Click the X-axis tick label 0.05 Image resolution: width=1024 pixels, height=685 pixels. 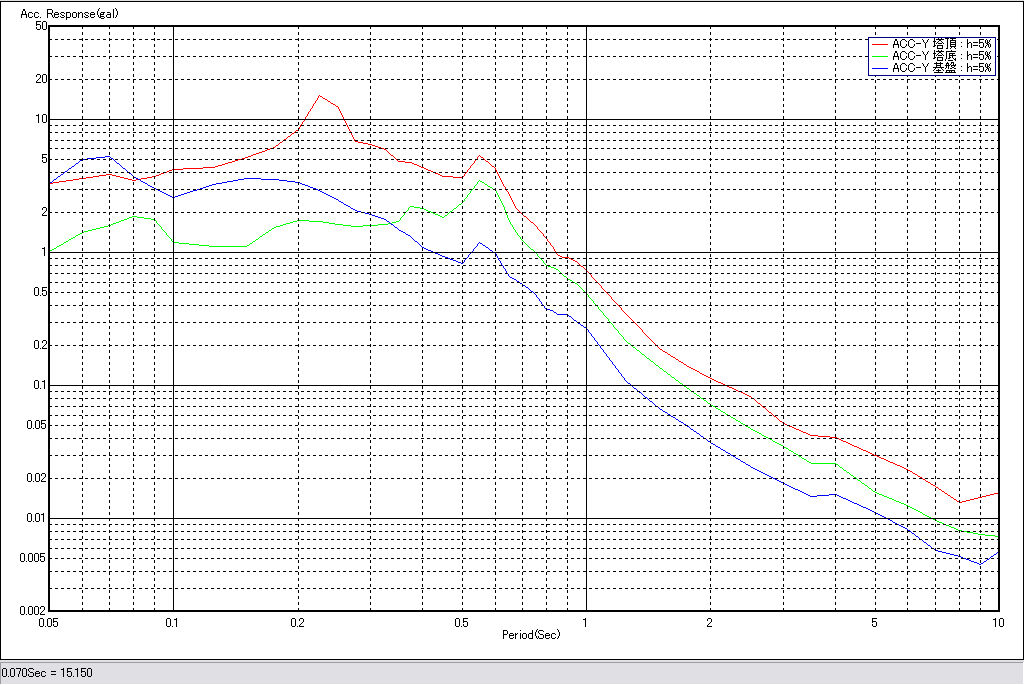coord(50,622)
